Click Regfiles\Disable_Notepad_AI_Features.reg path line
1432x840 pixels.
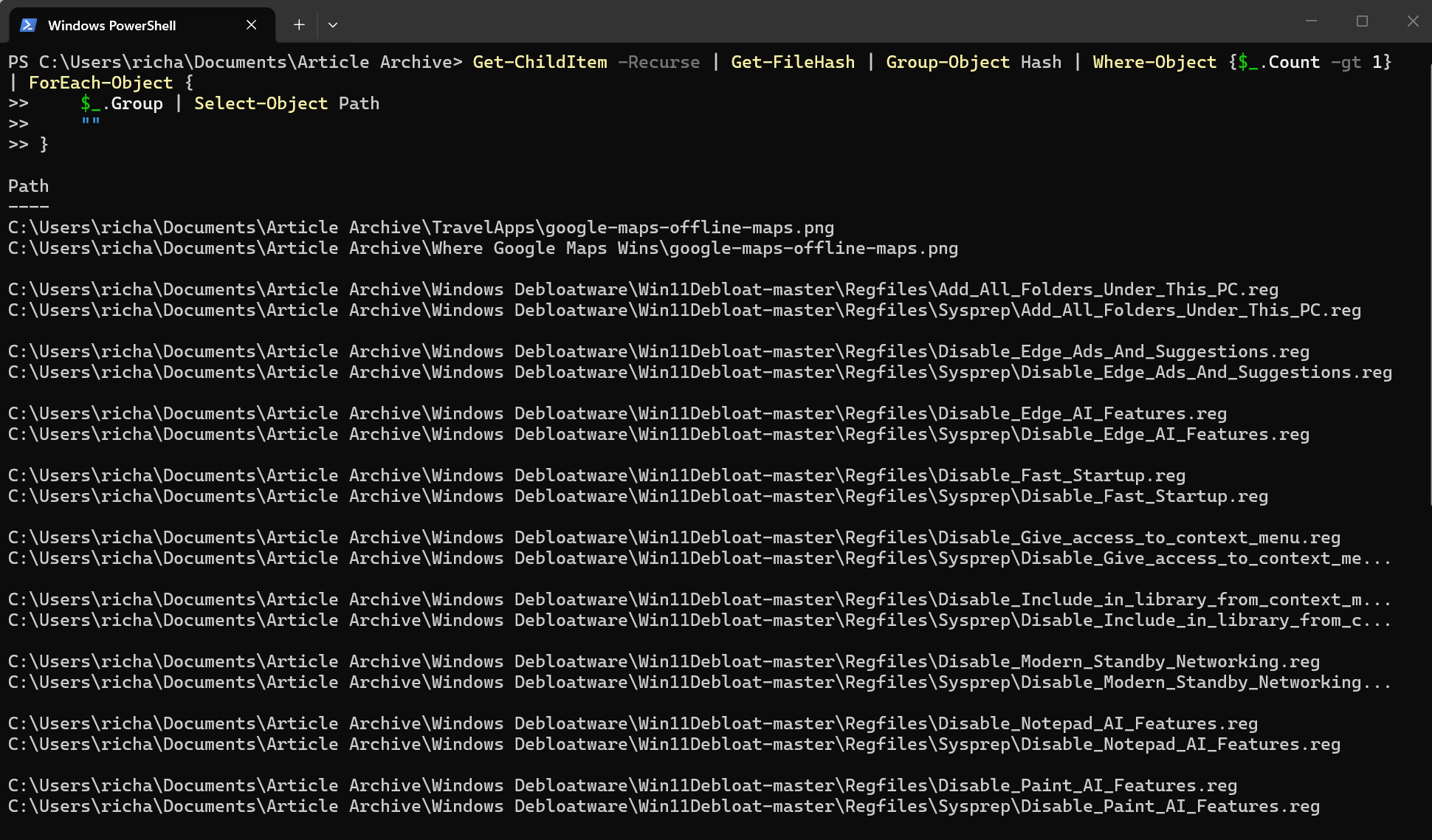[x=633, y=723]
